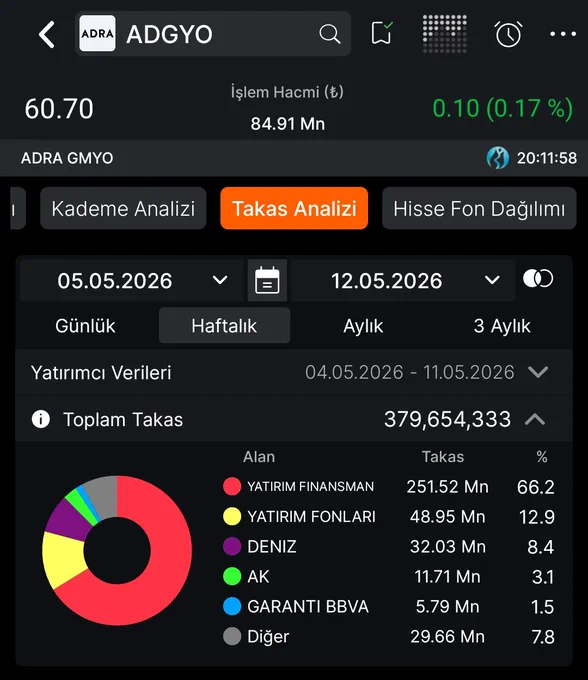
Task: Tap the YATIRIM FONLARI row label
Action: [311, 517]
